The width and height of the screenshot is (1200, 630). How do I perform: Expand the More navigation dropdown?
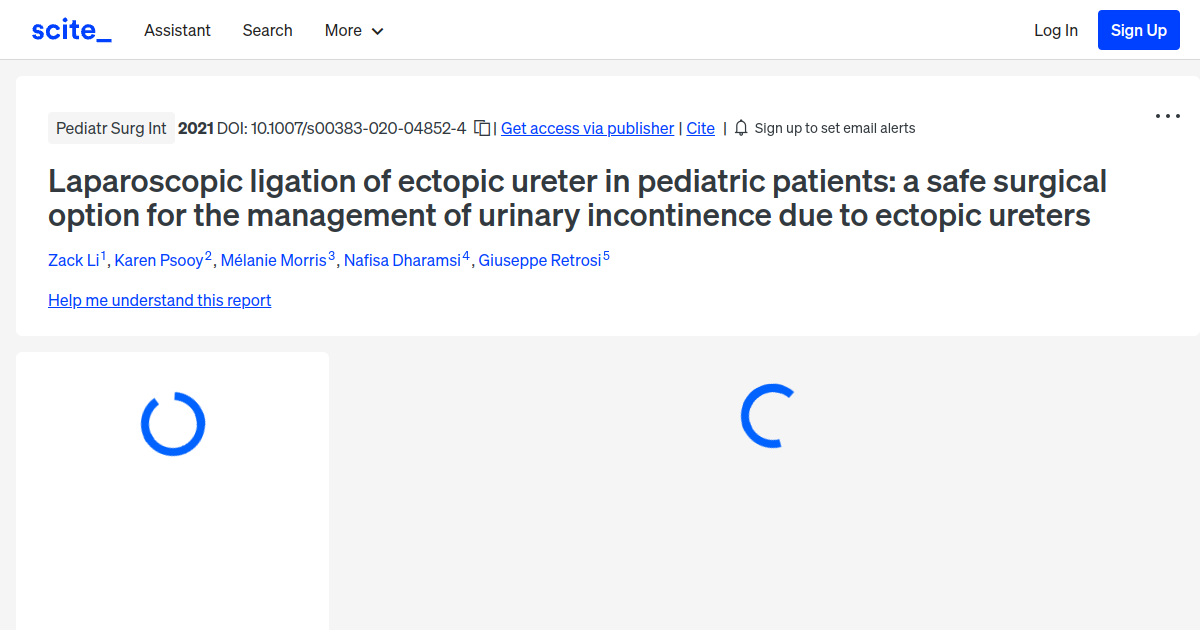353,30
